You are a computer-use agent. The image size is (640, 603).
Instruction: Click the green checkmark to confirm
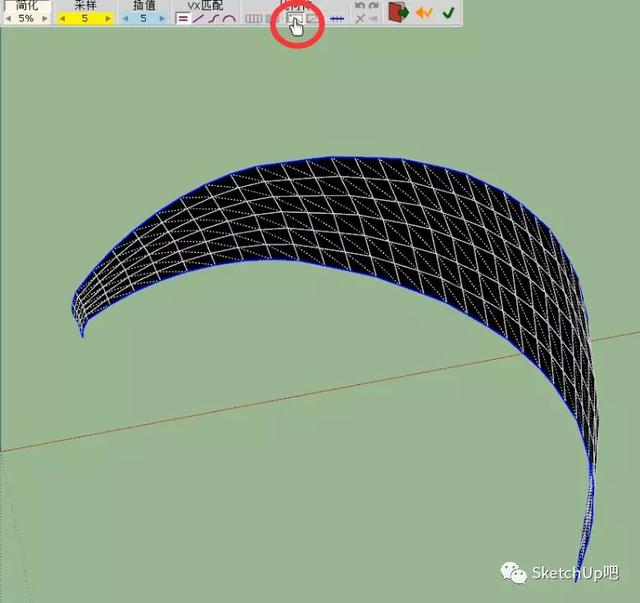tap(448, 13)
